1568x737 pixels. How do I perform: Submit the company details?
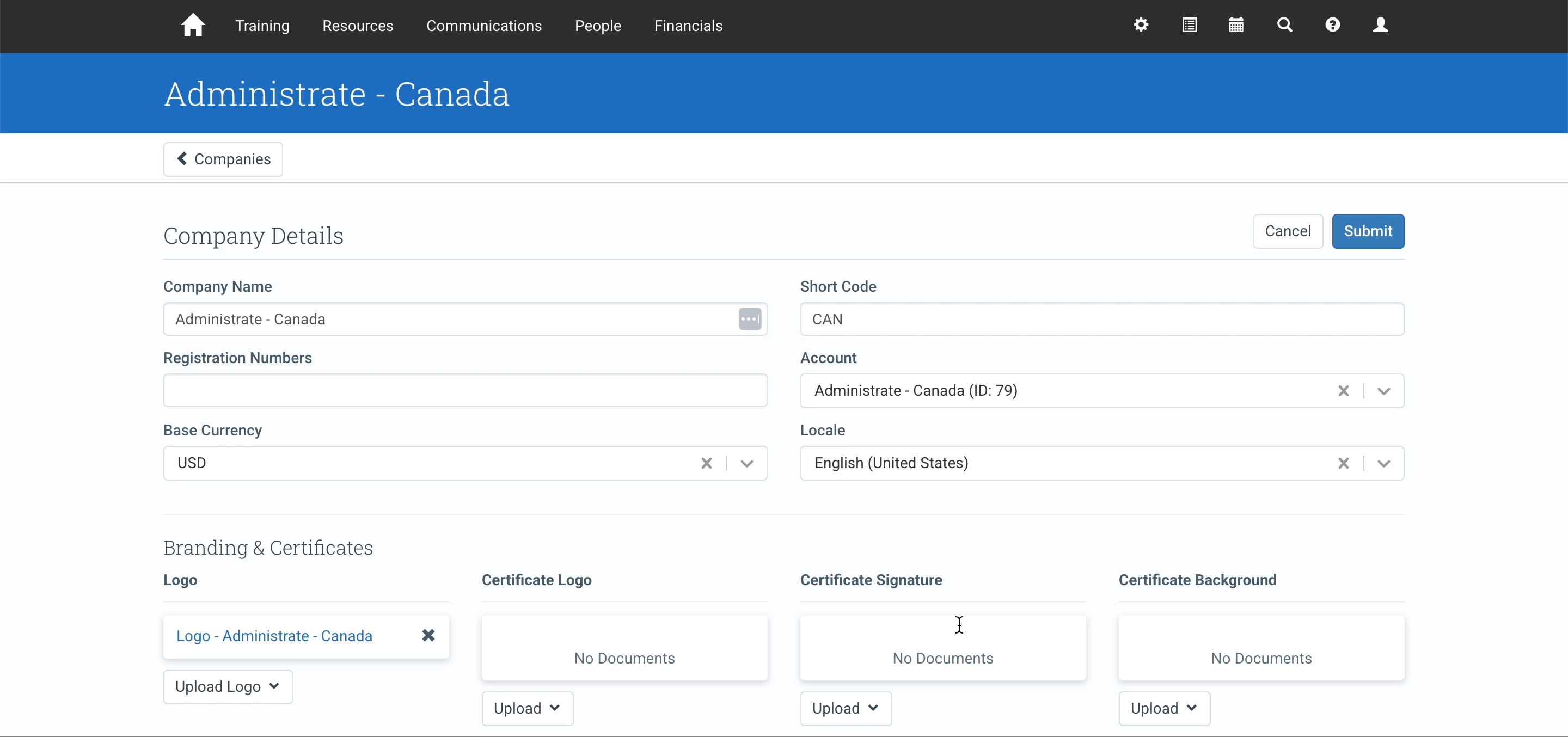coord(1368,231)
